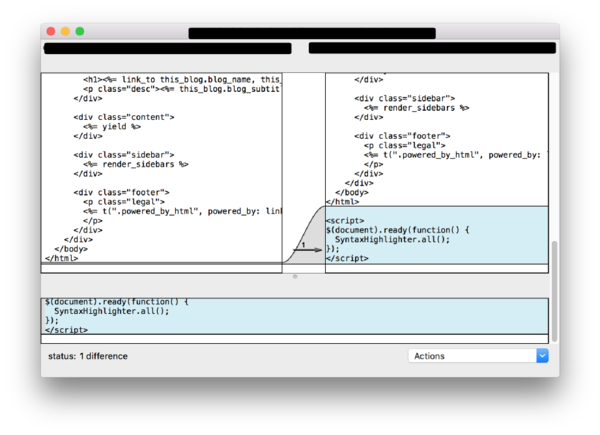The image size is (600, 435).
Task: Minimize the window with yellow button
Action: coord(65,32)
